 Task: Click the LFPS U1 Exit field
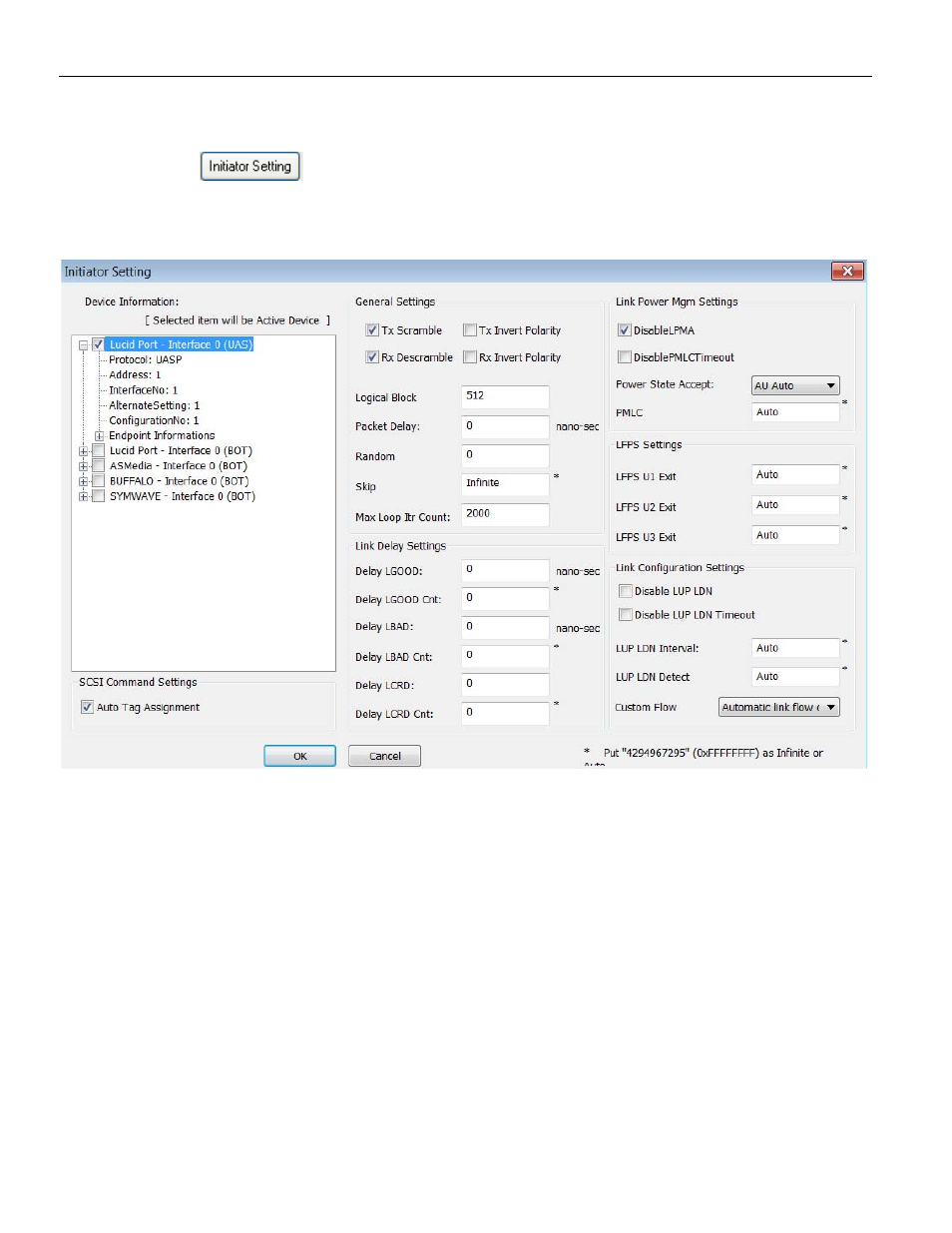[x=795, y=475]
